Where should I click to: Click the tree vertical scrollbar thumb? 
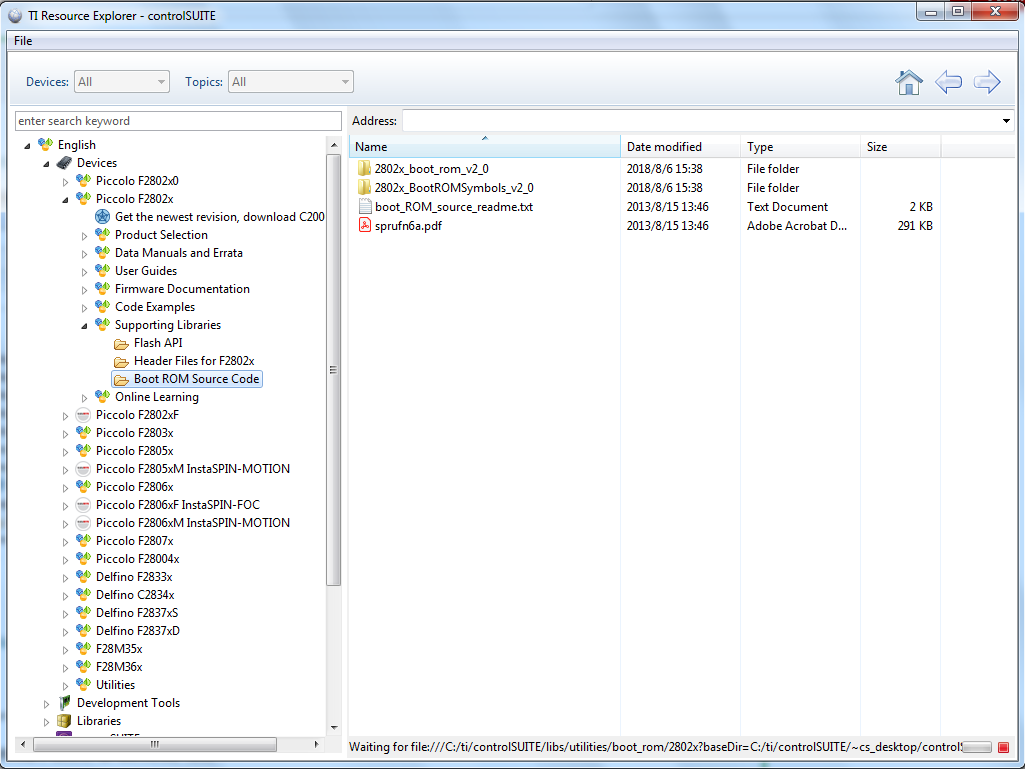333,370
